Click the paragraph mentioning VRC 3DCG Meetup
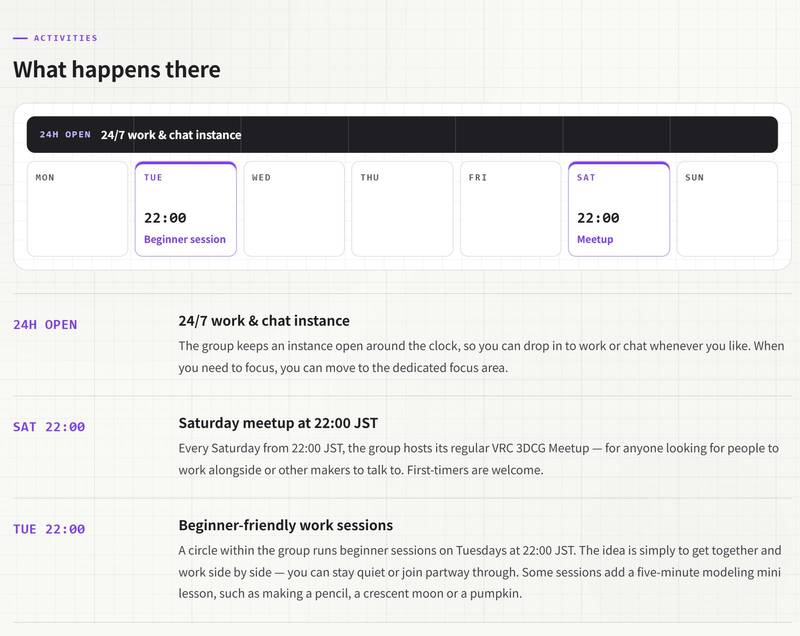Screen dimensions: 800x636 [479, 459]
